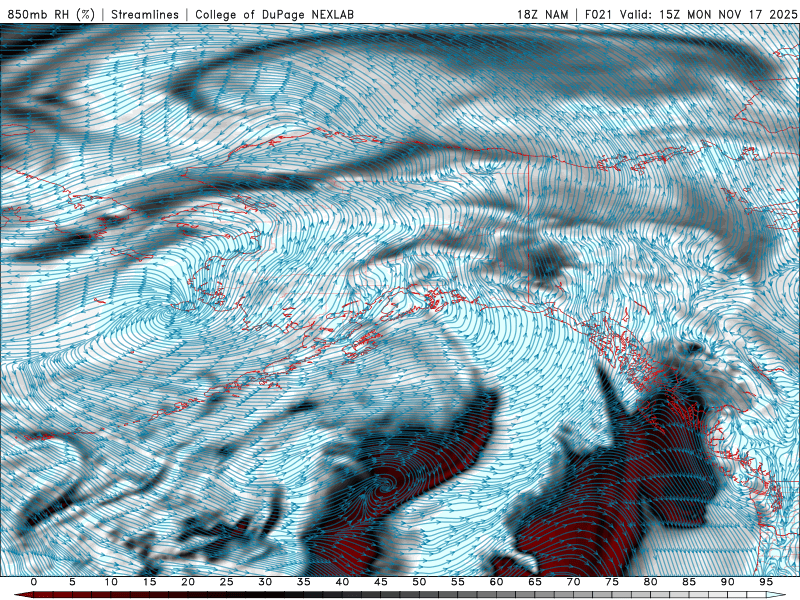Select the '15' scale label
This screenshot has width=800, height=600.
pyautogui.click(x=149, y=582)
